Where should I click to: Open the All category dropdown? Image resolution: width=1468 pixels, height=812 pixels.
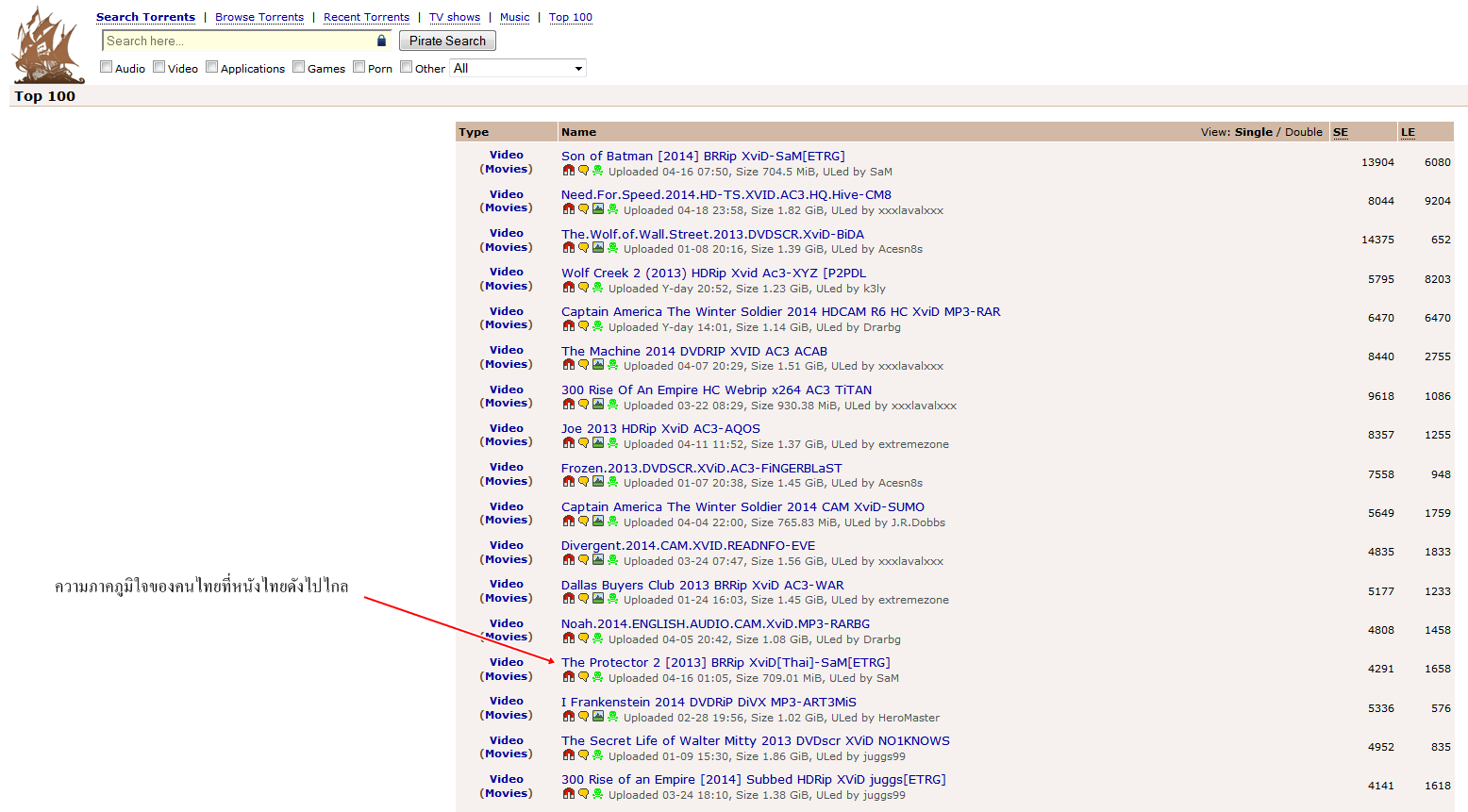point(518,68)
